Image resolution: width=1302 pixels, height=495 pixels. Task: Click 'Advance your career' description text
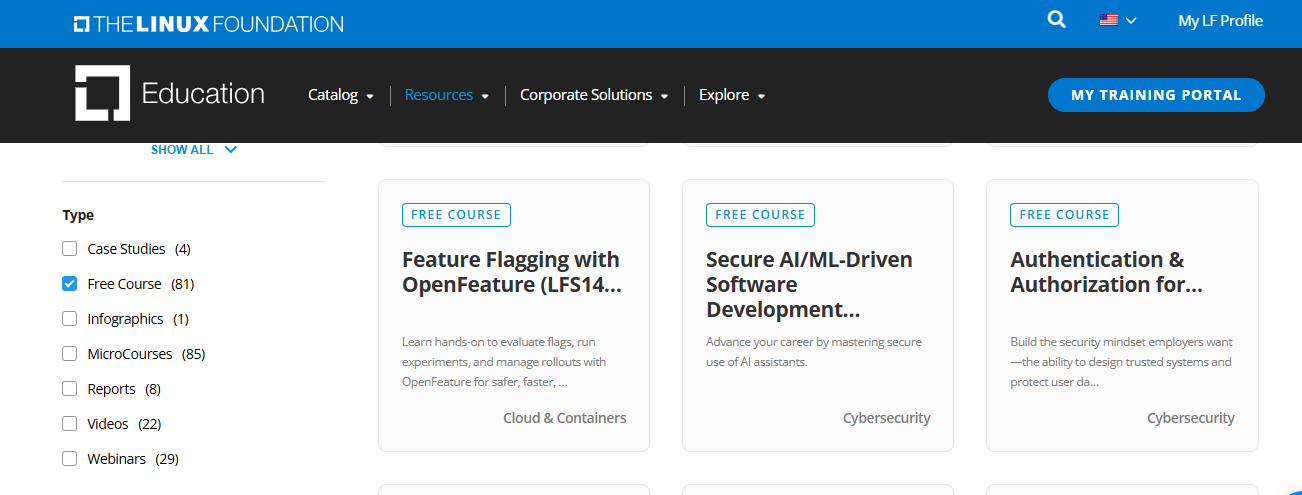pyautogui.click(x=814, y=352)
